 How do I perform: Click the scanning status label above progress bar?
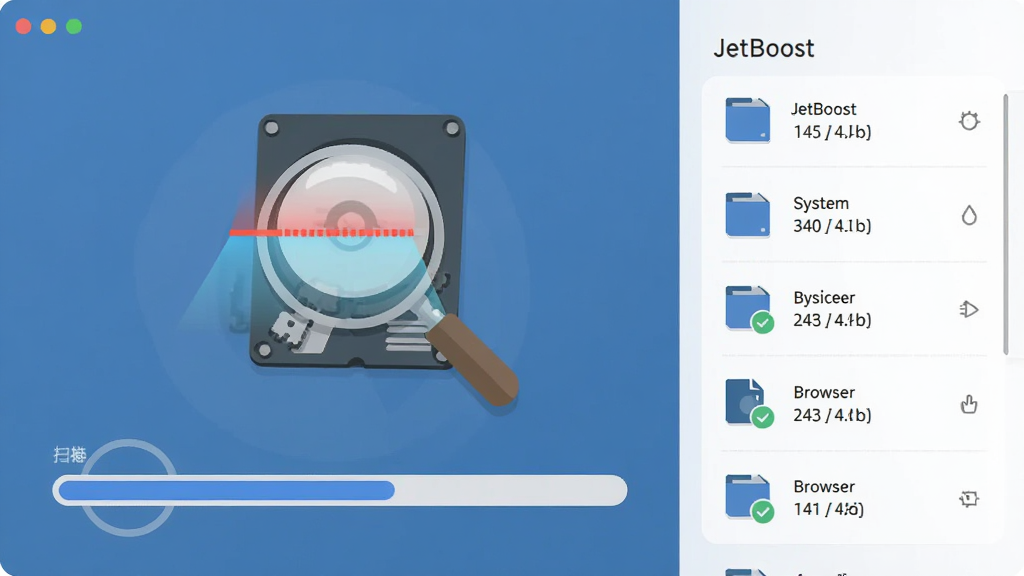pos(70,455)
